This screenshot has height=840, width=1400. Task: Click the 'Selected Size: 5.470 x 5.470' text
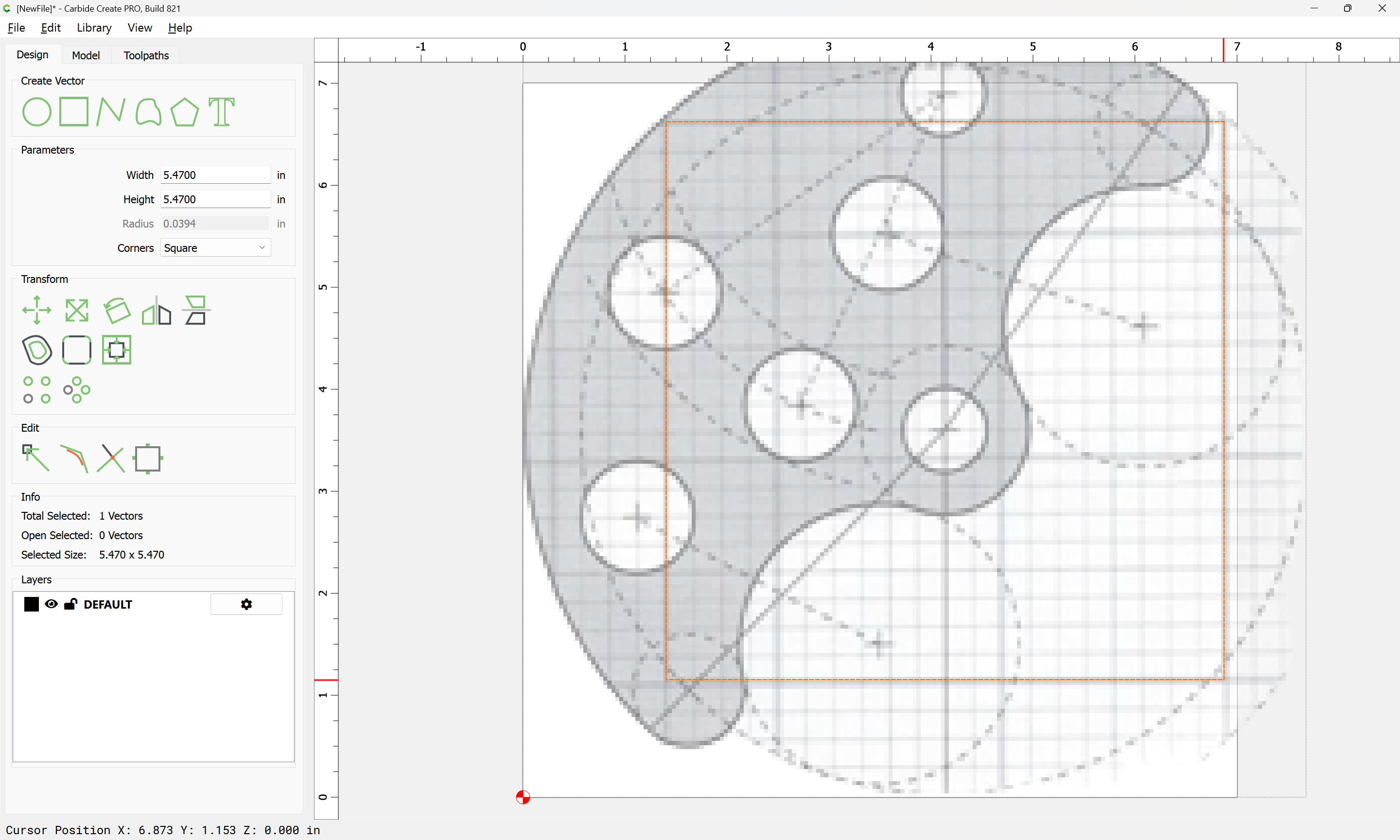pos(93,555)
